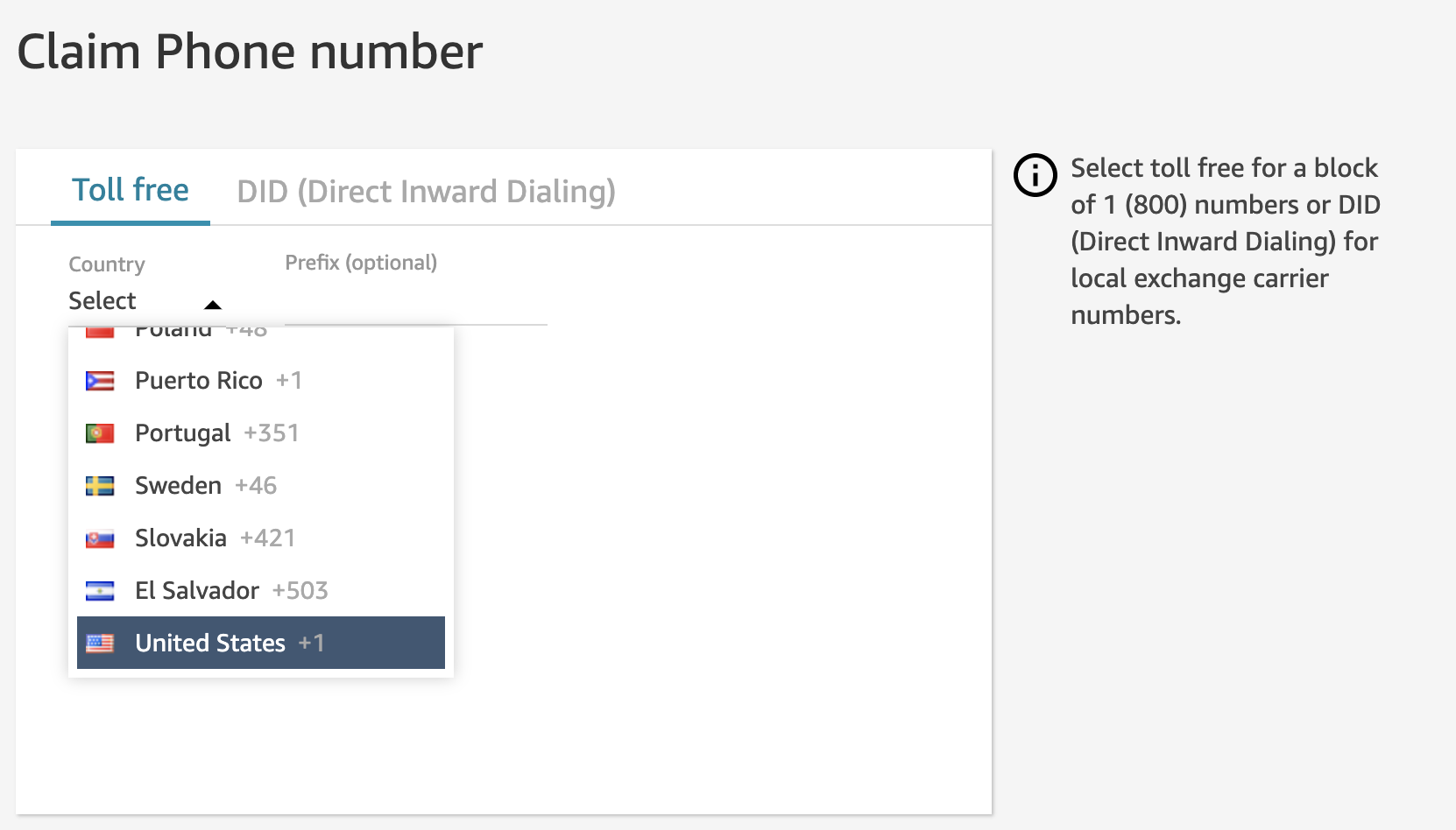Click the Puerto Rico flag icon

[100, 381]
